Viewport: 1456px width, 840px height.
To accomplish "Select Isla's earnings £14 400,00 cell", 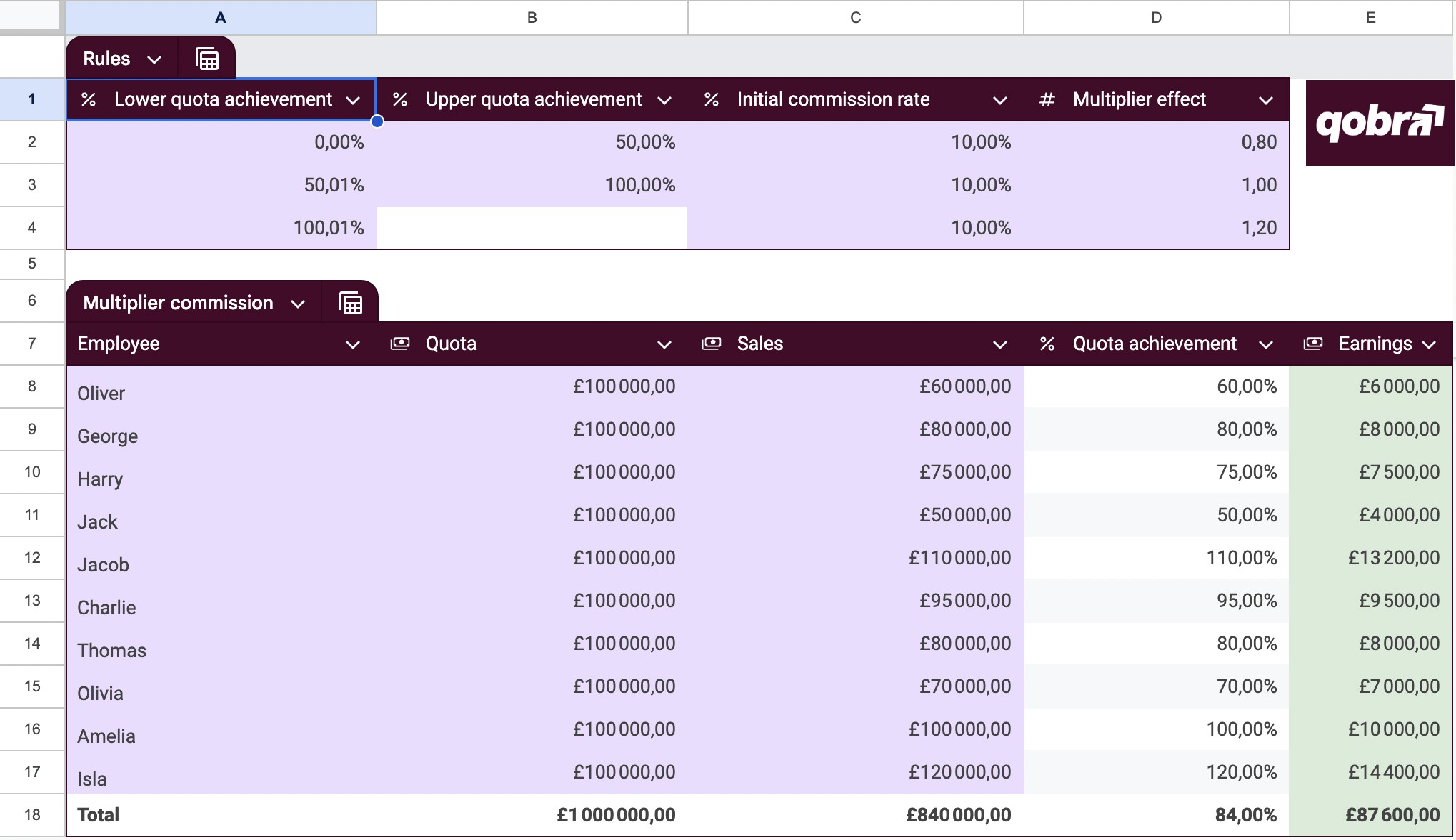I will (1371, 772).
